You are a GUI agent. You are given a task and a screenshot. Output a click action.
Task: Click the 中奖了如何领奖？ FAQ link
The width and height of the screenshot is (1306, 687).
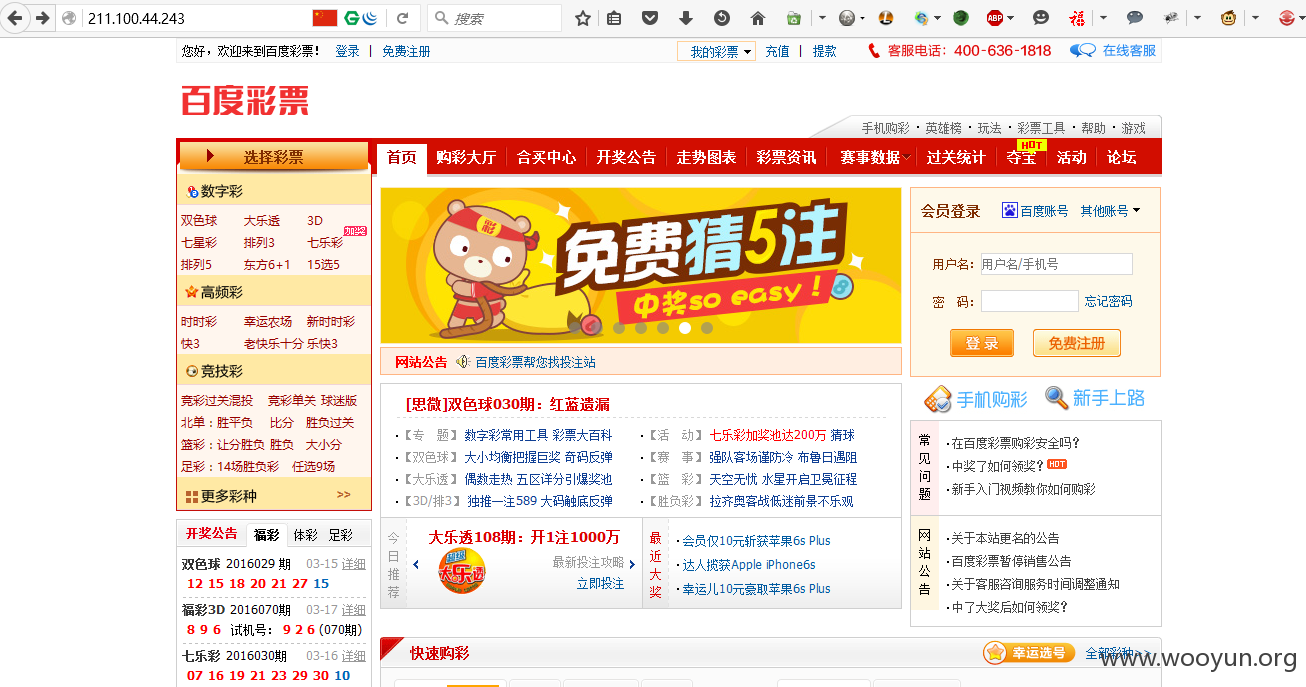(x=998, y=466)
